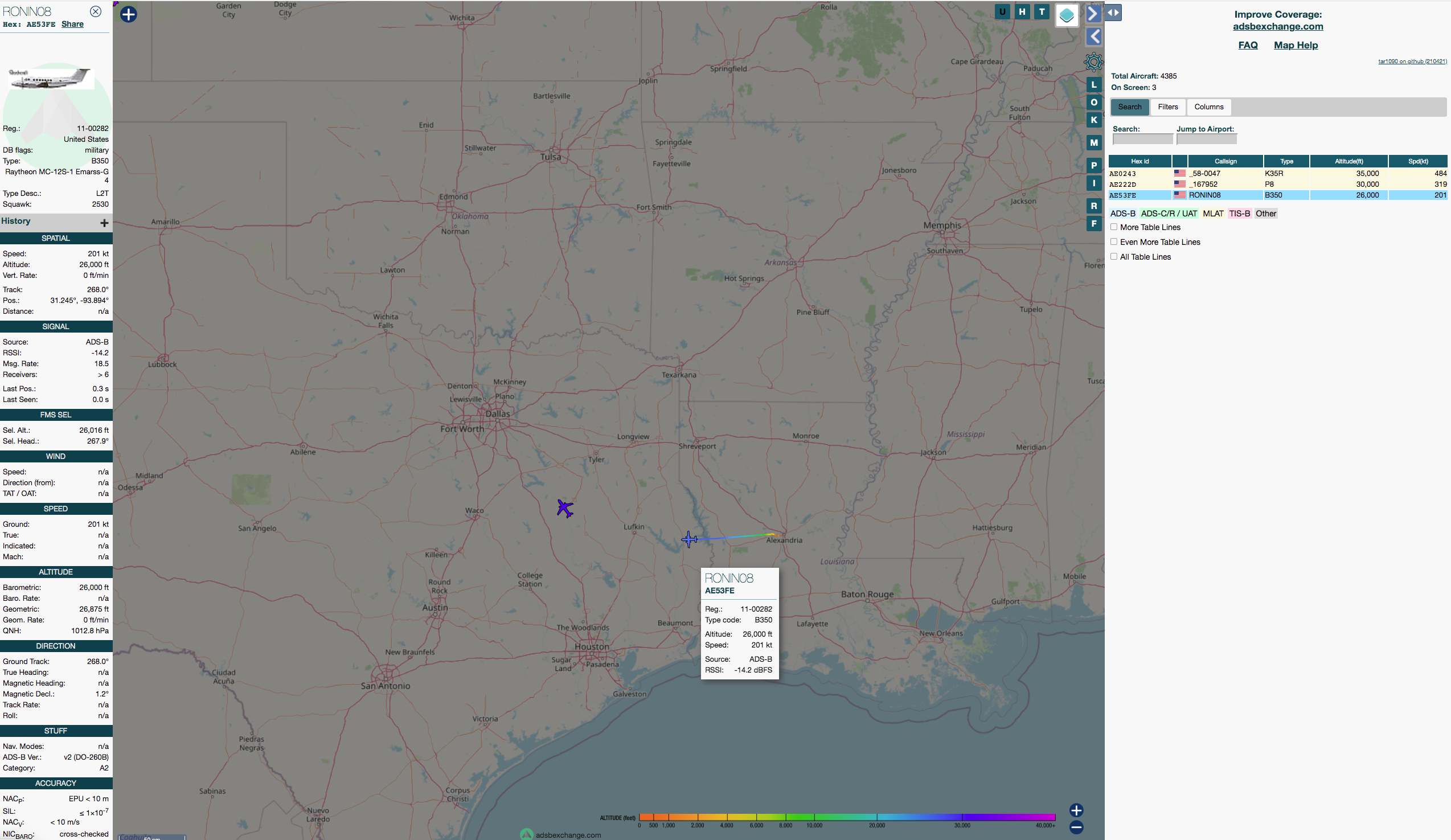Screen dimensions: 1451x840
Task: Open the FAQ link
Action: point(1248,45)
